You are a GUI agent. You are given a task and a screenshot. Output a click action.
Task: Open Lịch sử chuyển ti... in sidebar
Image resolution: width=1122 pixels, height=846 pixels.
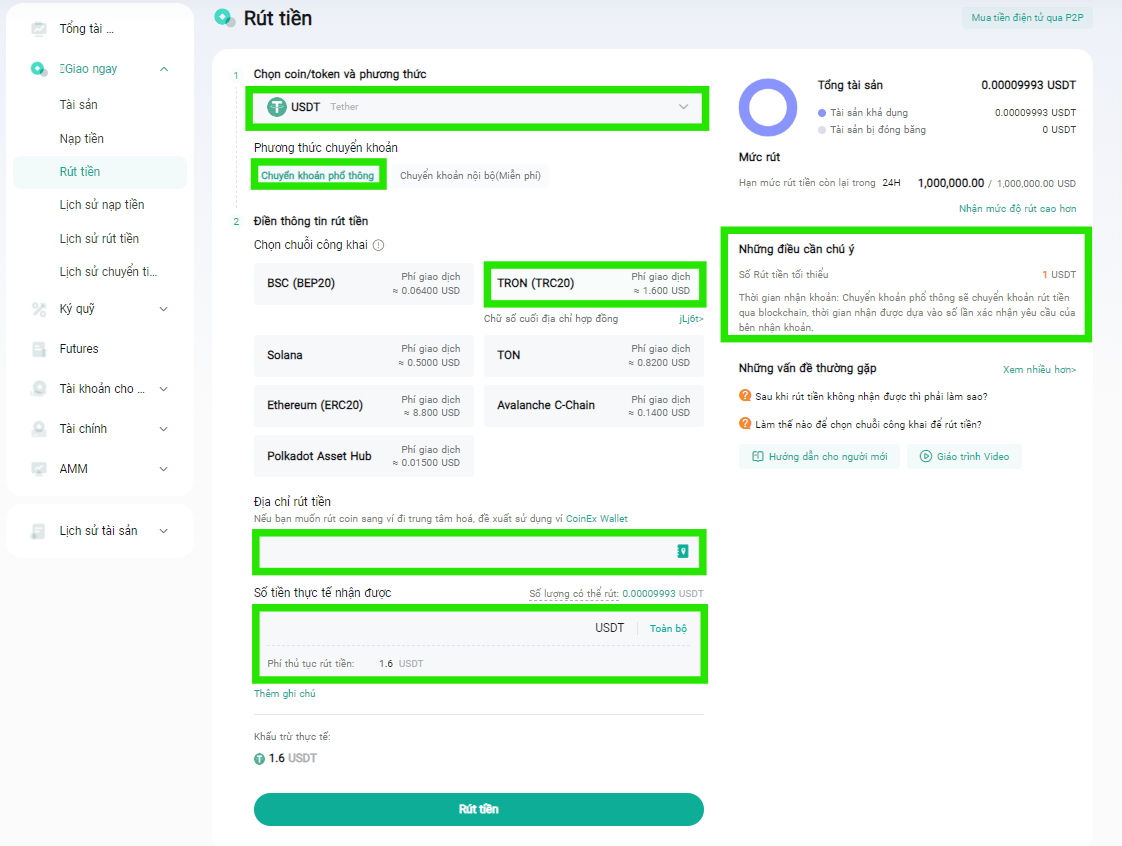click(108, 272)
